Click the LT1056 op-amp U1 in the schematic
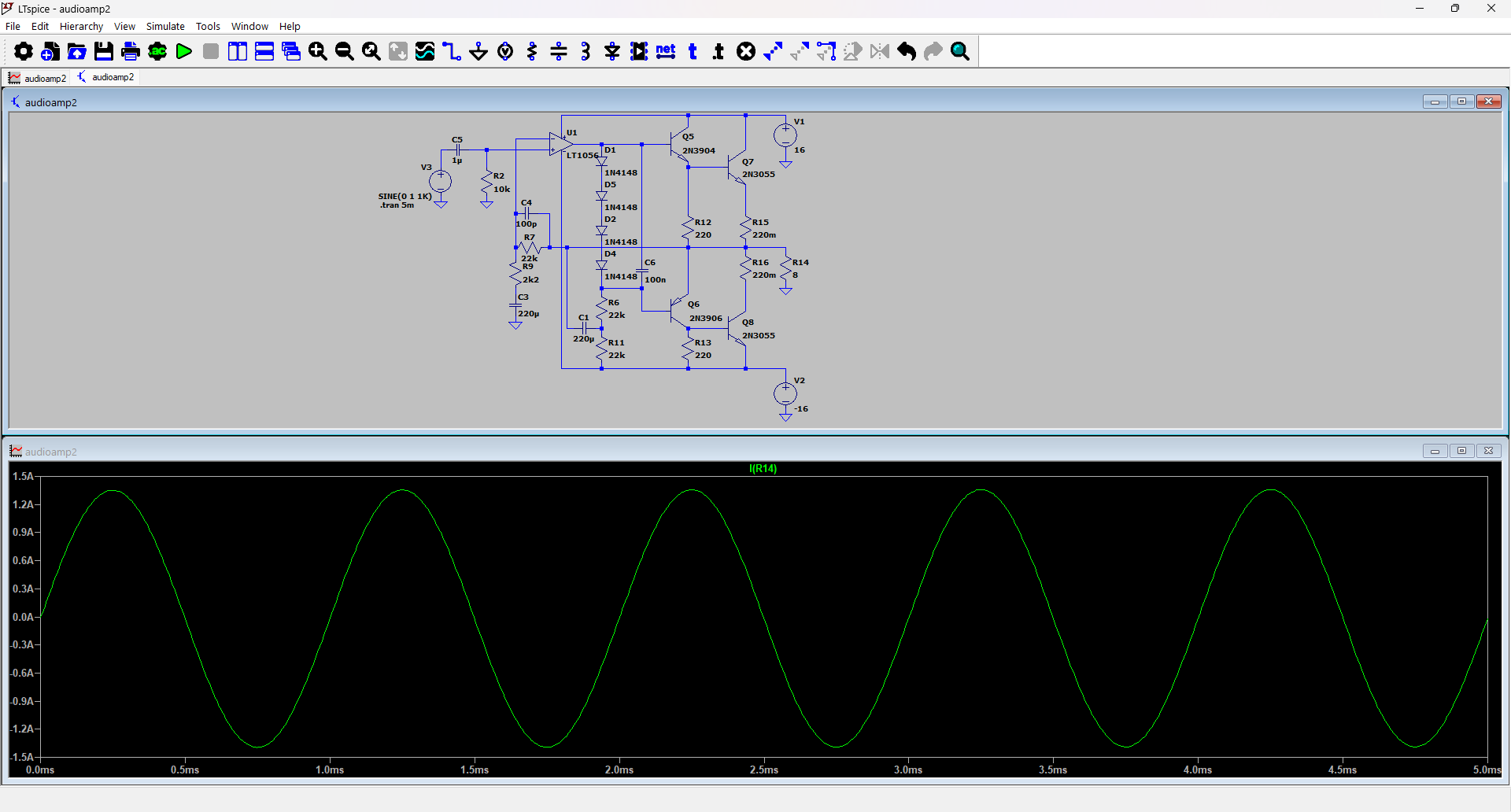 [x=560, y=144]
